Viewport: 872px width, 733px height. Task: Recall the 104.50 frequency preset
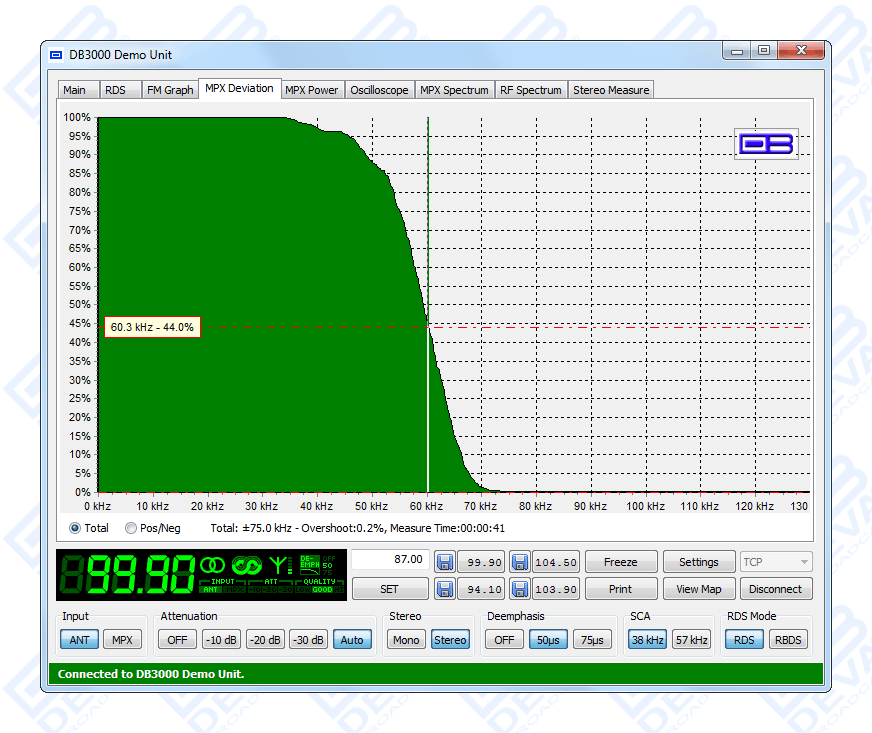tap(555, 562)
